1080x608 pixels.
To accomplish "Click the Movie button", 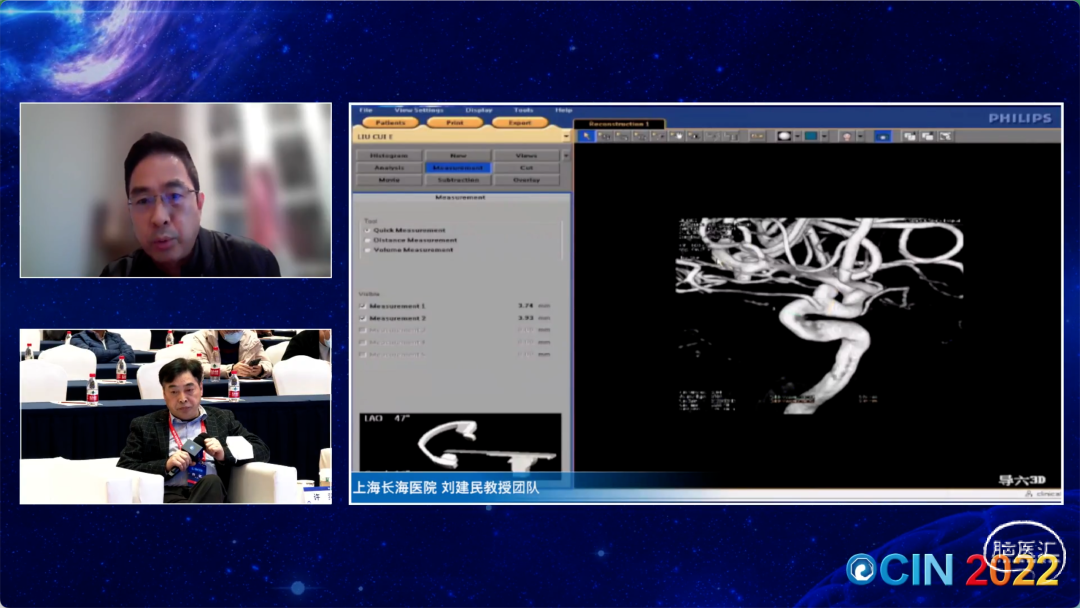I will point(389,180).
